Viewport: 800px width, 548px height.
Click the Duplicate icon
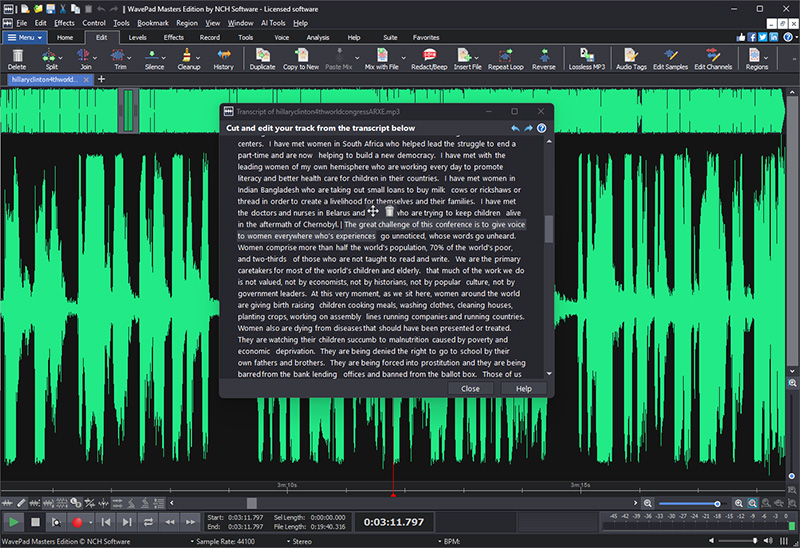262,56
